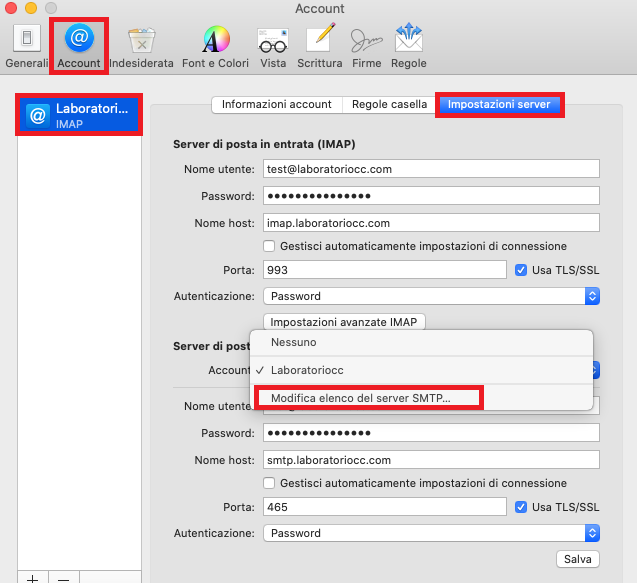Switch to Regole casella tab

389,105
